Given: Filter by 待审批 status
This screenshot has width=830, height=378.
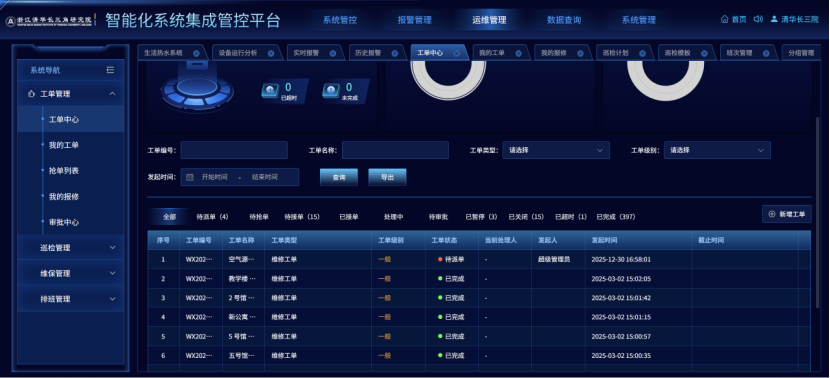Looking at the screenshot, I should 438,217.
